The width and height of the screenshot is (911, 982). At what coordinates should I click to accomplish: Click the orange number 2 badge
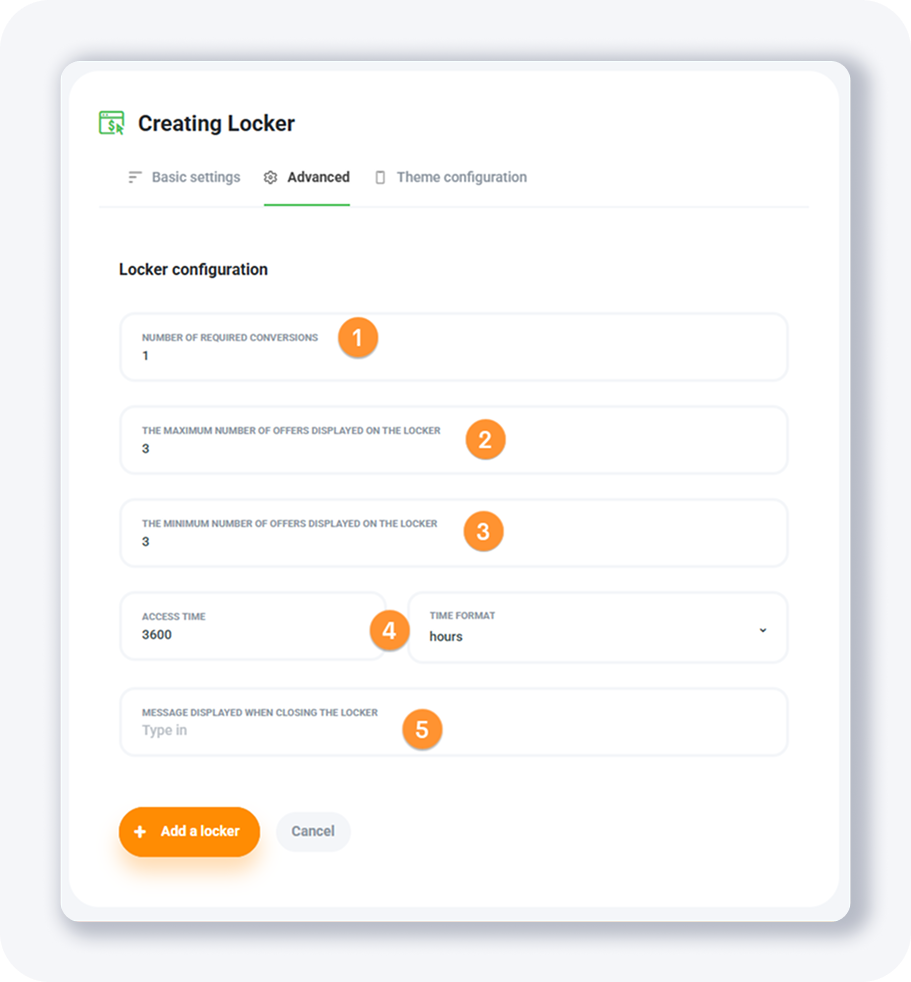pyautogui.click(x=485, y=439)
